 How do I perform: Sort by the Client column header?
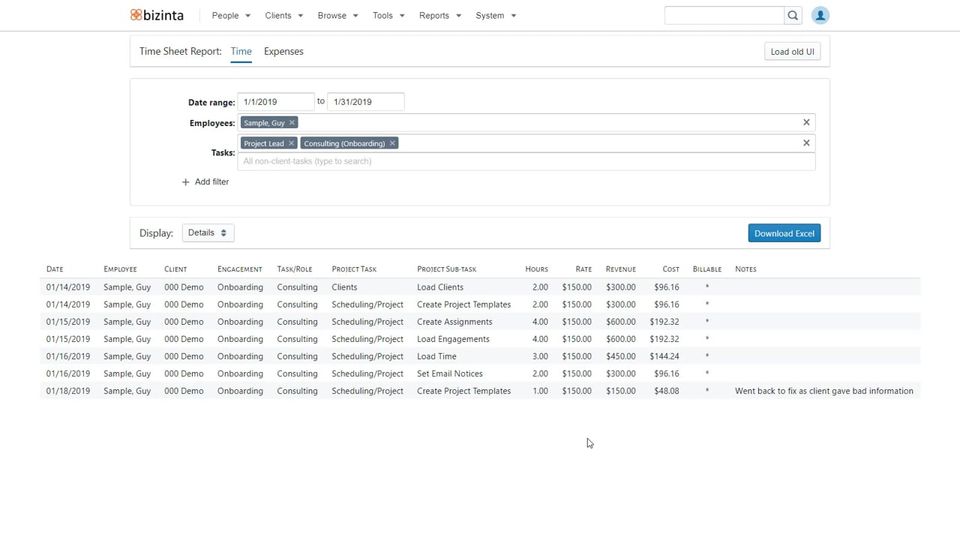coord(176,269)
